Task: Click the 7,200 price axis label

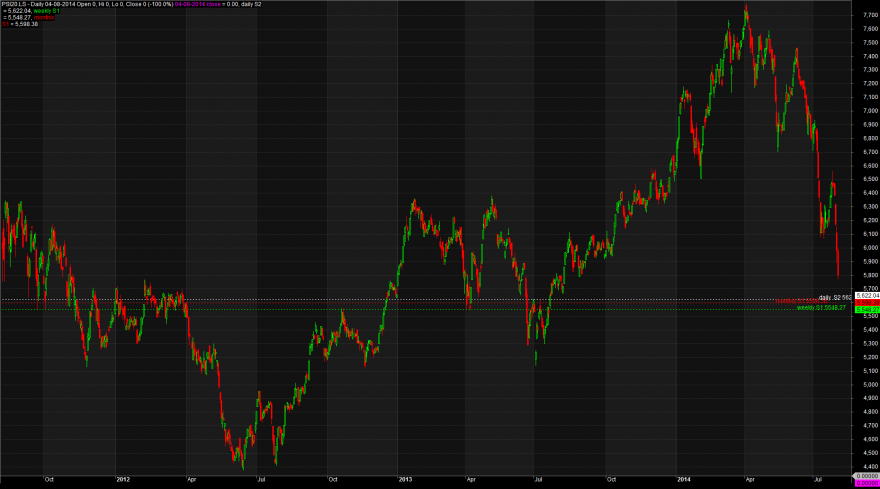Action: pos(870,84)
